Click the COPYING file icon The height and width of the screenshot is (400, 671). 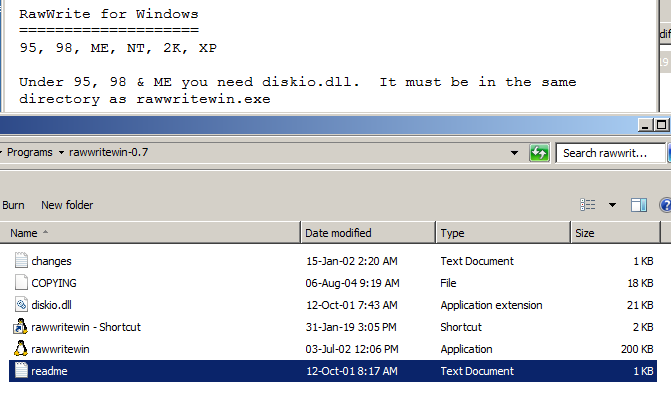pyautogui.click(x=21, y=283)
